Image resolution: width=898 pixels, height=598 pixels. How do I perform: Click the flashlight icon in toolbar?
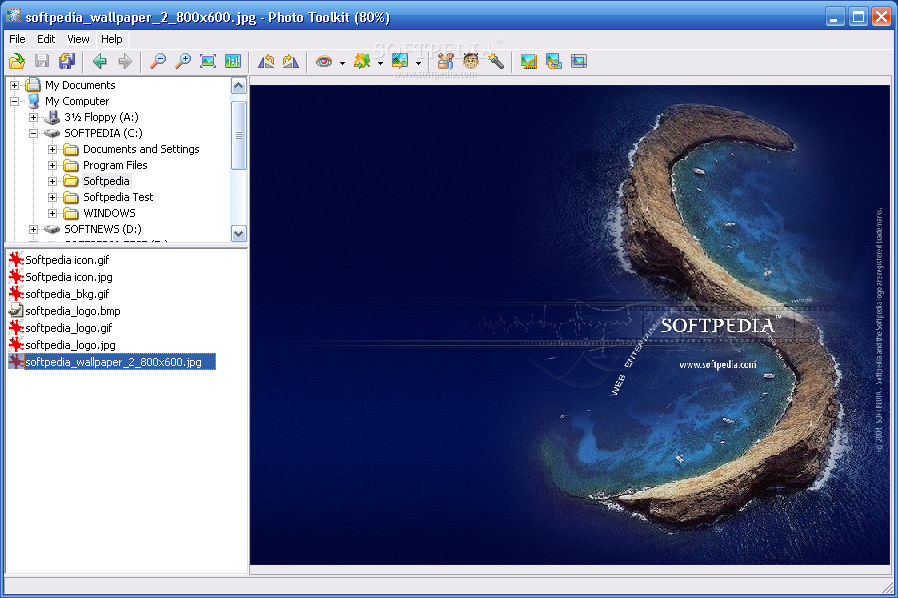[x=496, y=61]
